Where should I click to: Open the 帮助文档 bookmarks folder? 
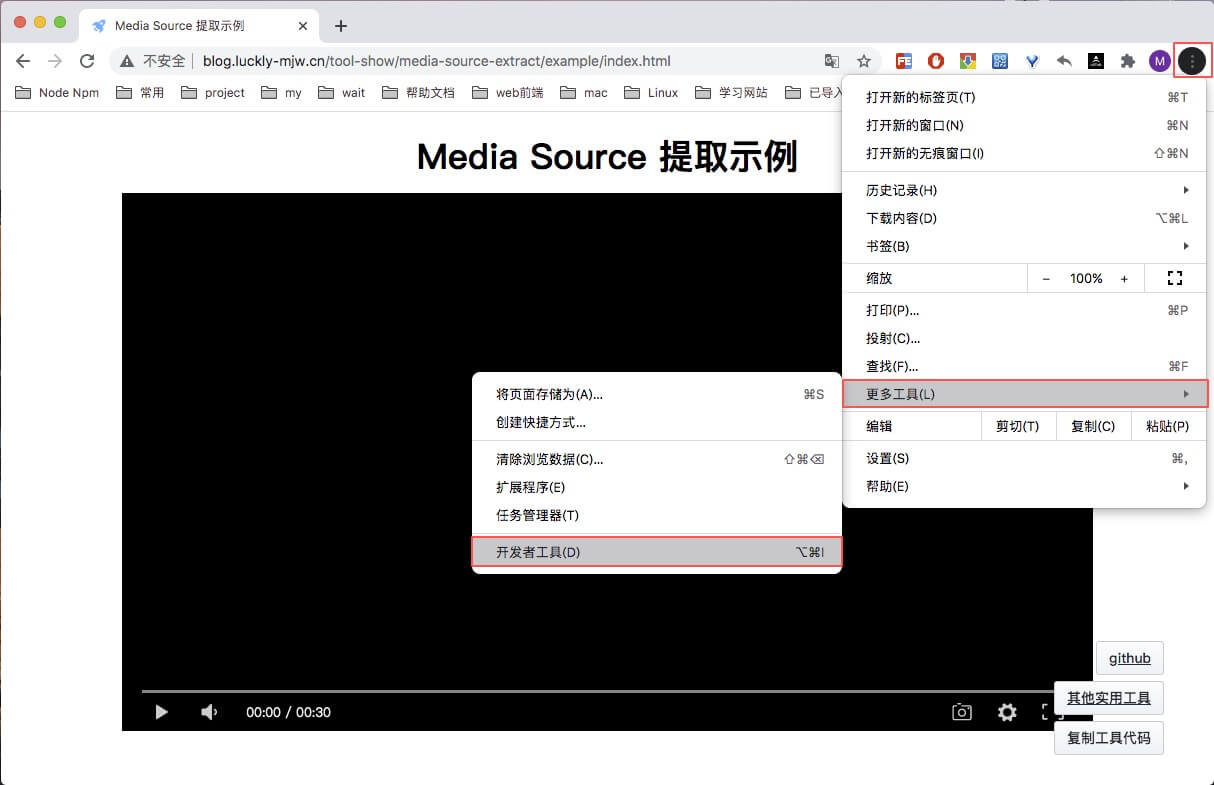pos(418,92)
